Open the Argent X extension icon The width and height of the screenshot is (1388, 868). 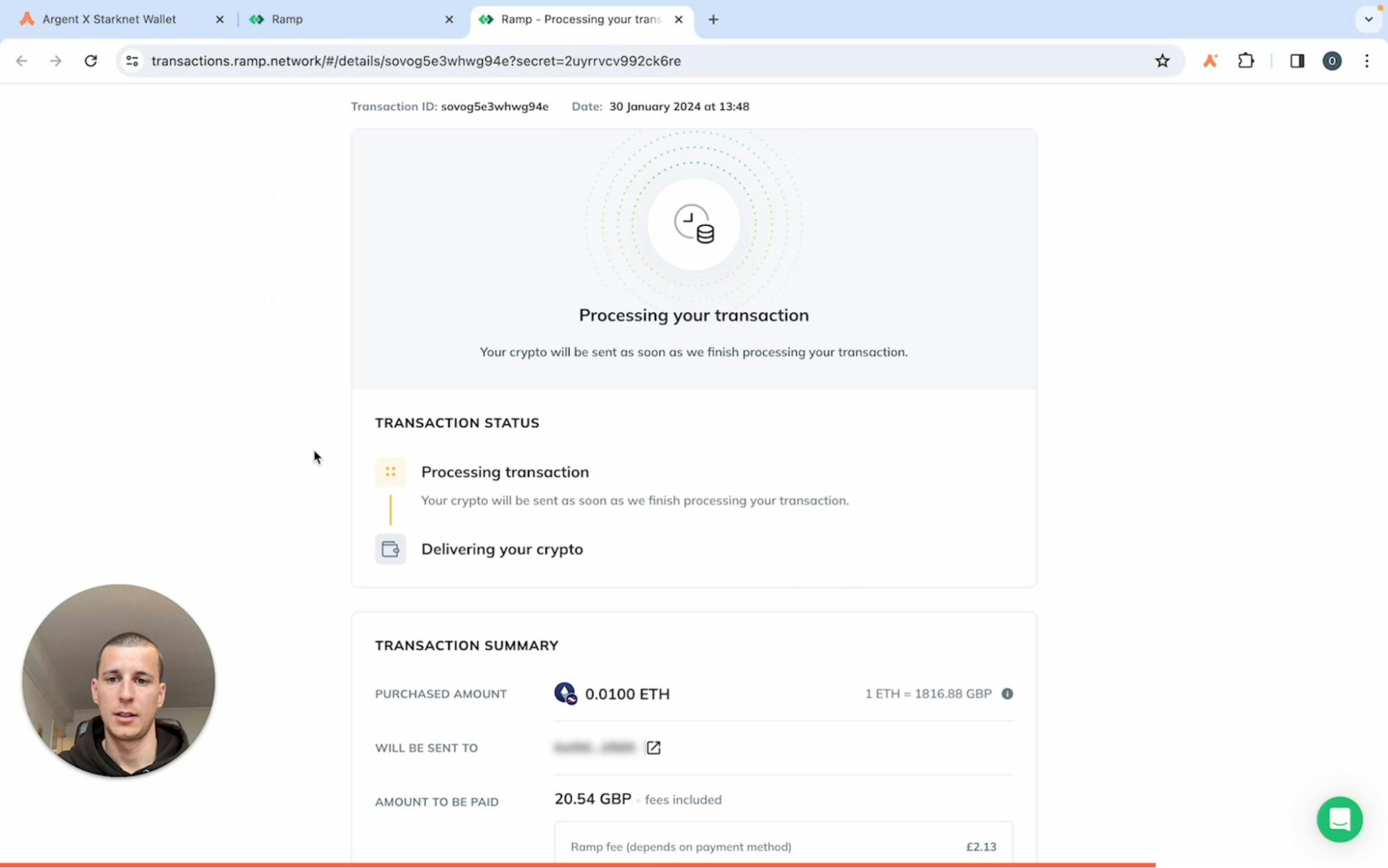[1210, 61]
